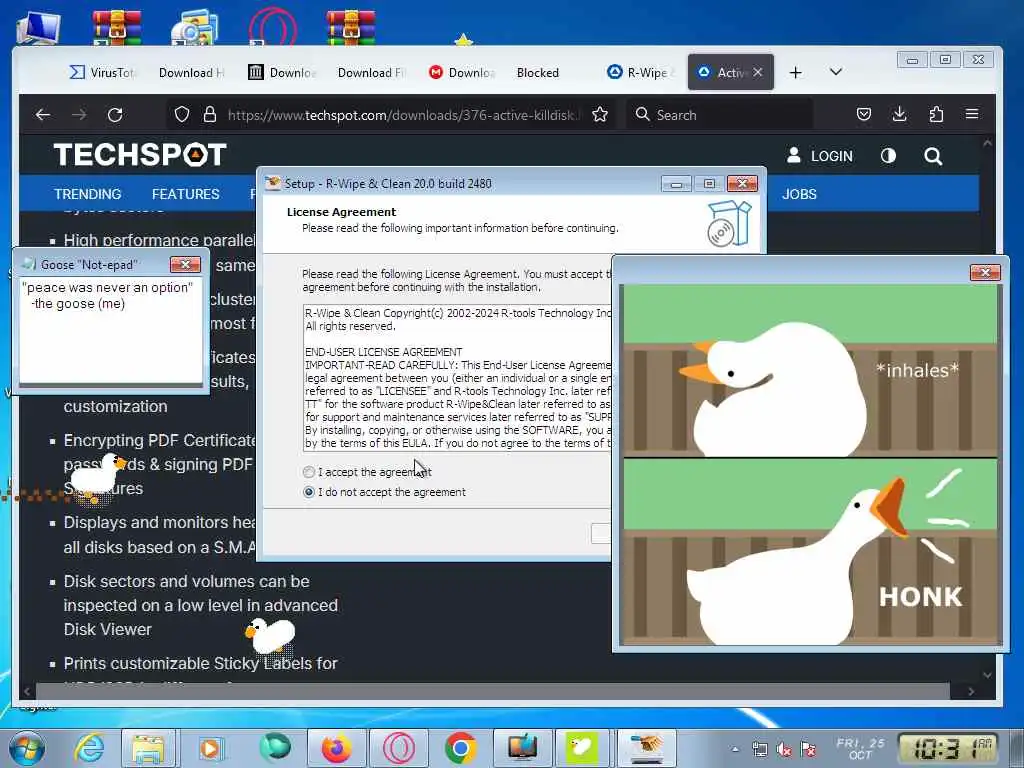This screenshot has height=768, width=1024.
Task: Click green sphere taskbar icon
Action: point(274,748)
